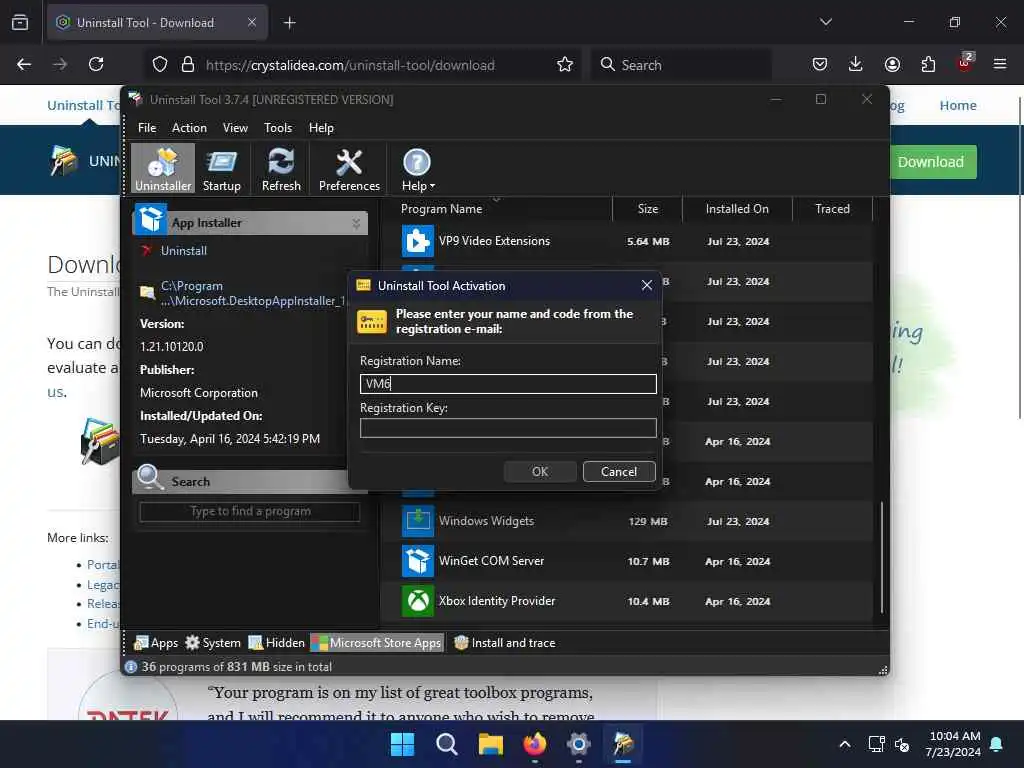Bookmark this page with star icon
This screenshot has width=1024, height=768.
565,65
